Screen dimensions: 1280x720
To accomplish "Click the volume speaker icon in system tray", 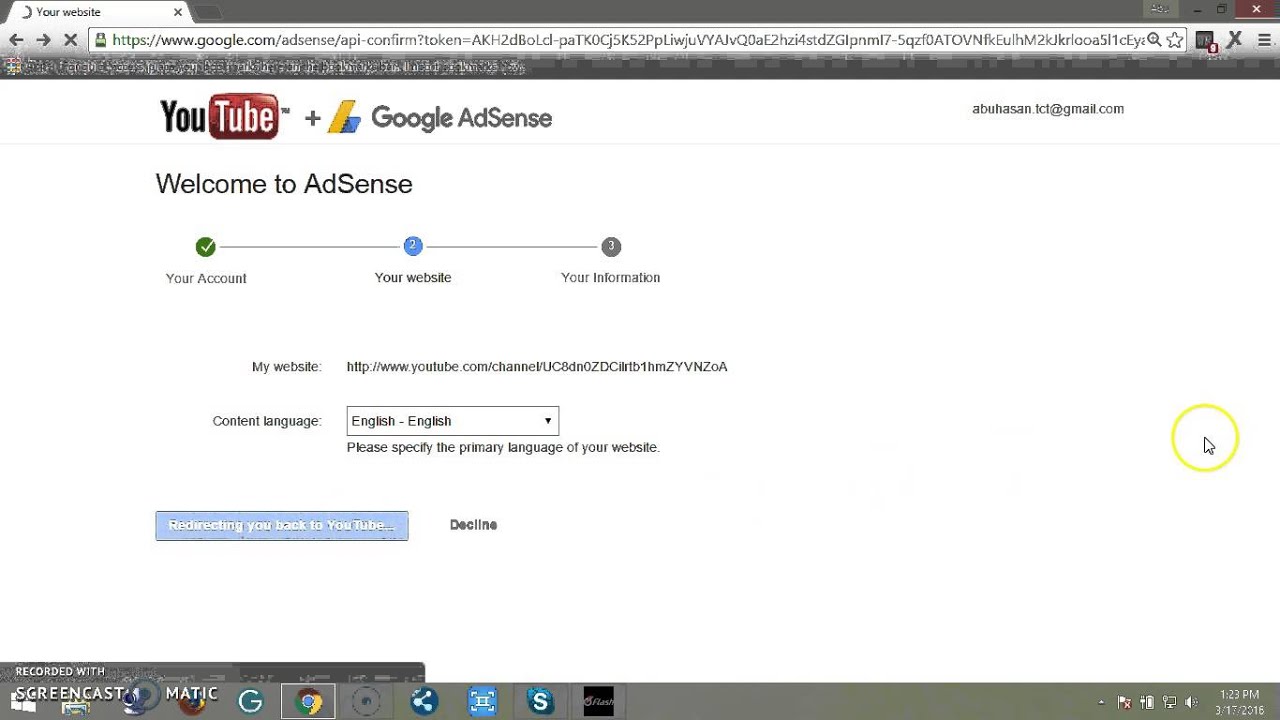I will [x=1191, y=702].
